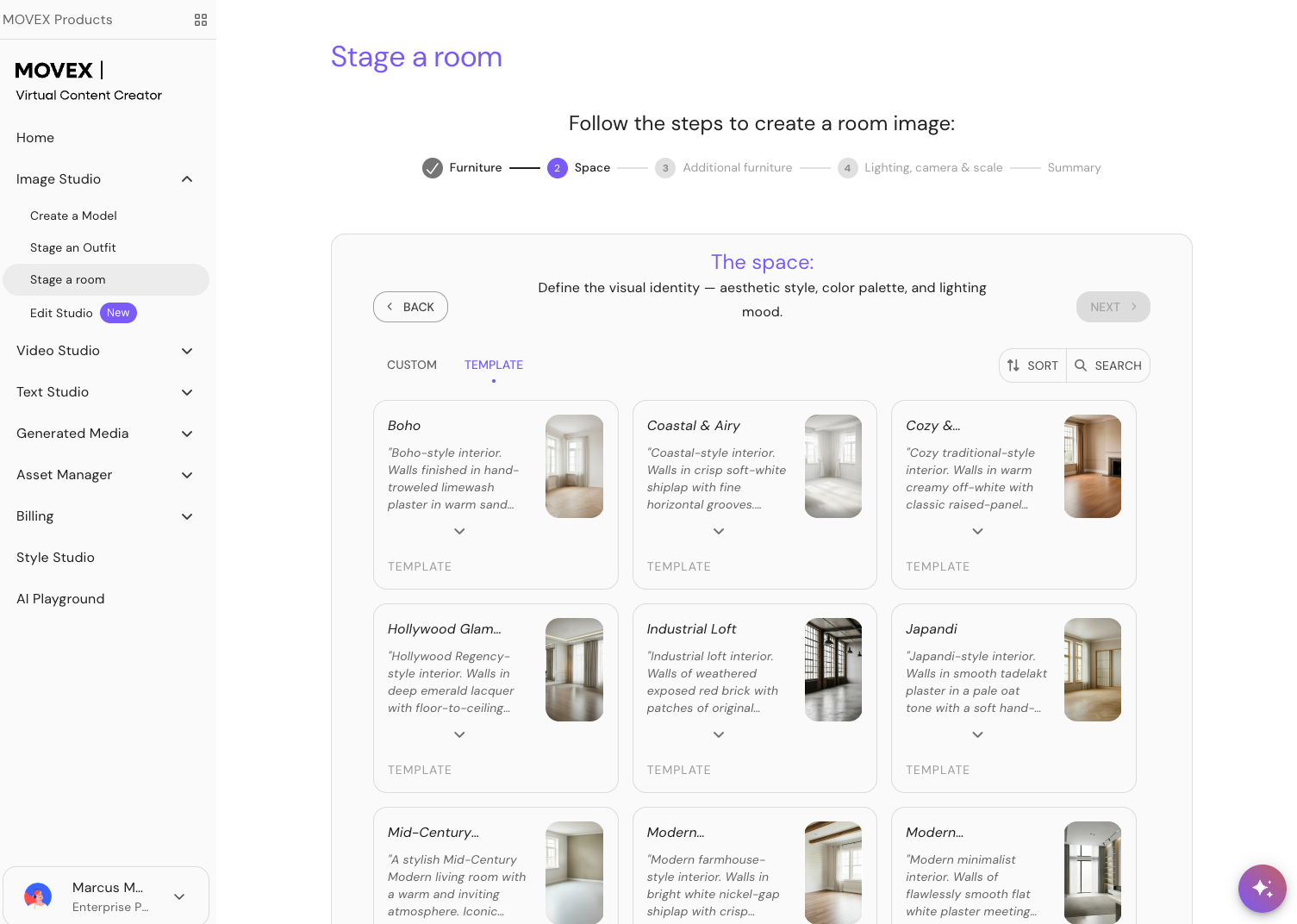The height and width of the screenshot is (924, 1297).
Task: Click the Industrial Loft card title
Action: (x=692, y=629)
